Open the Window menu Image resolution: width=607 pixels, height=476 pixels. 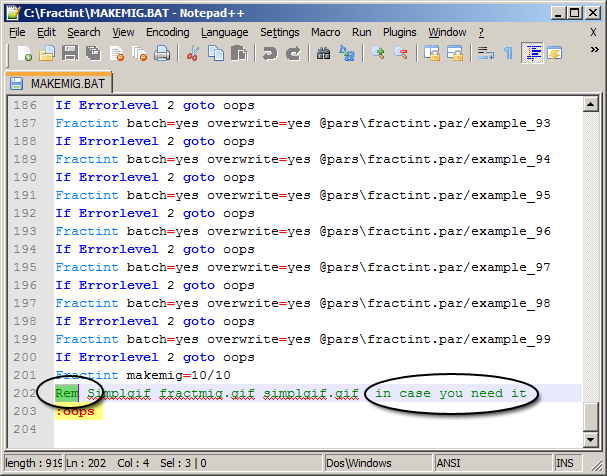coord(447,33)
